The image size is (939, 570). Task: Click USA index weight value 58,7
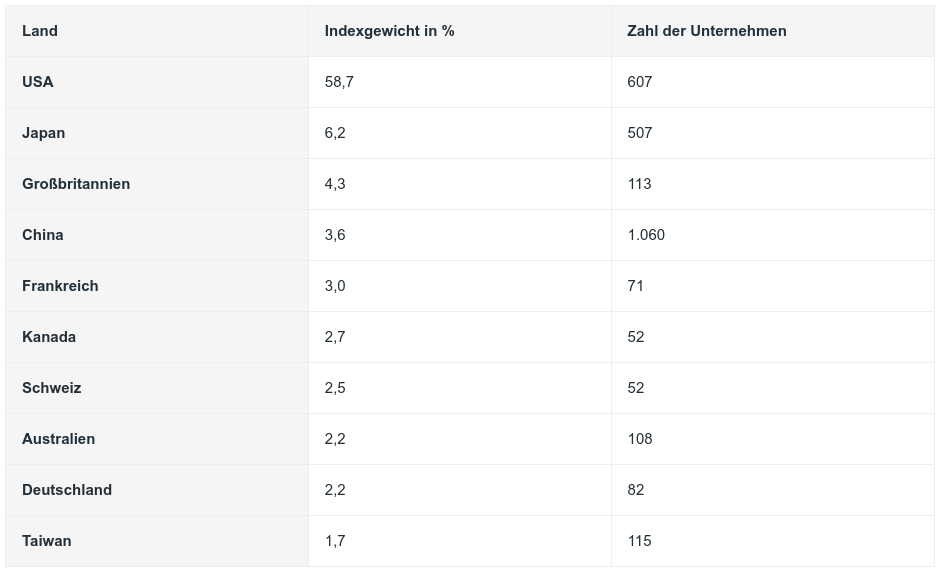pos(339,82)
